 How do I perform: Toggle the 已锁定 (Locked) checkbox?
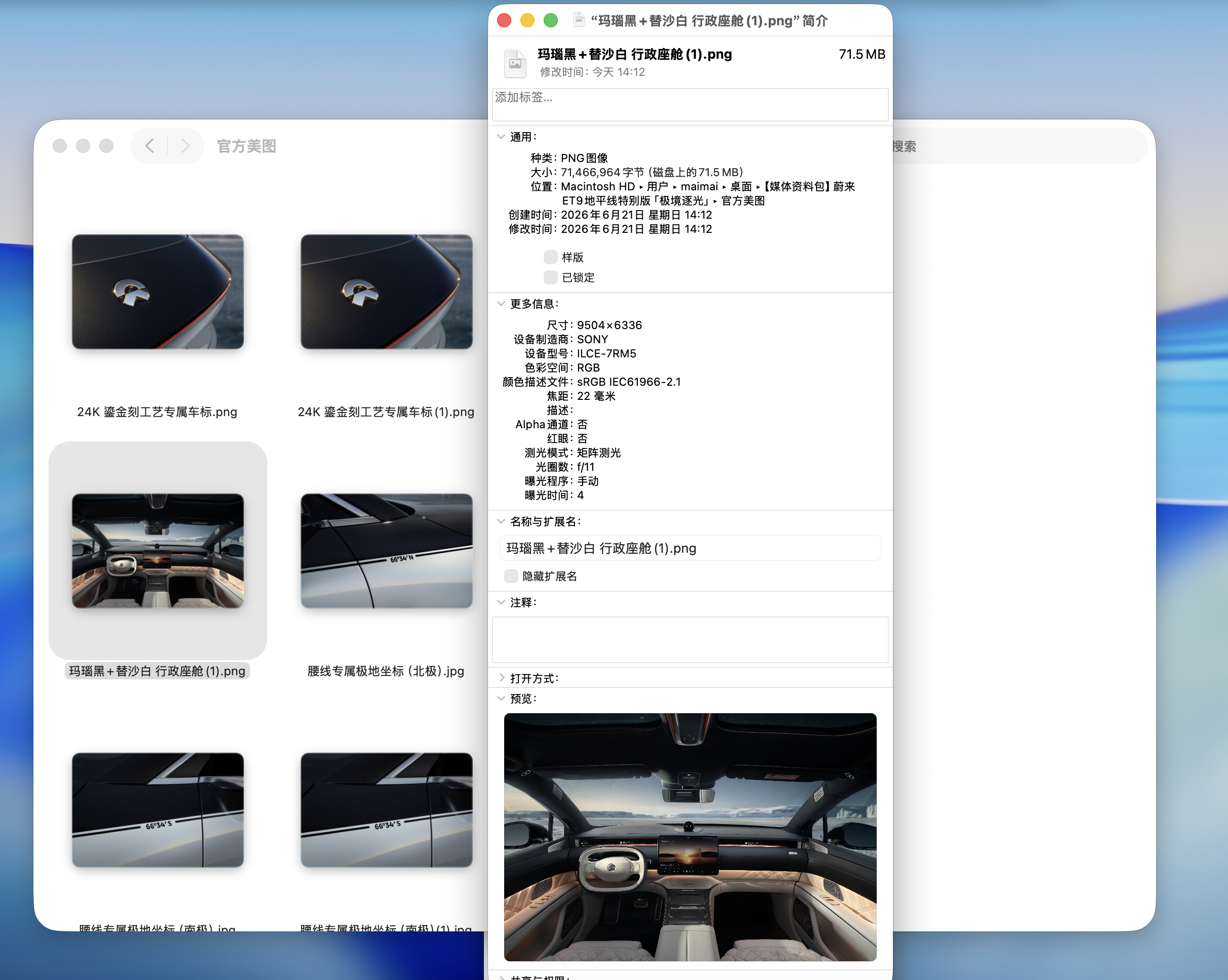click(x=550, y=277)
